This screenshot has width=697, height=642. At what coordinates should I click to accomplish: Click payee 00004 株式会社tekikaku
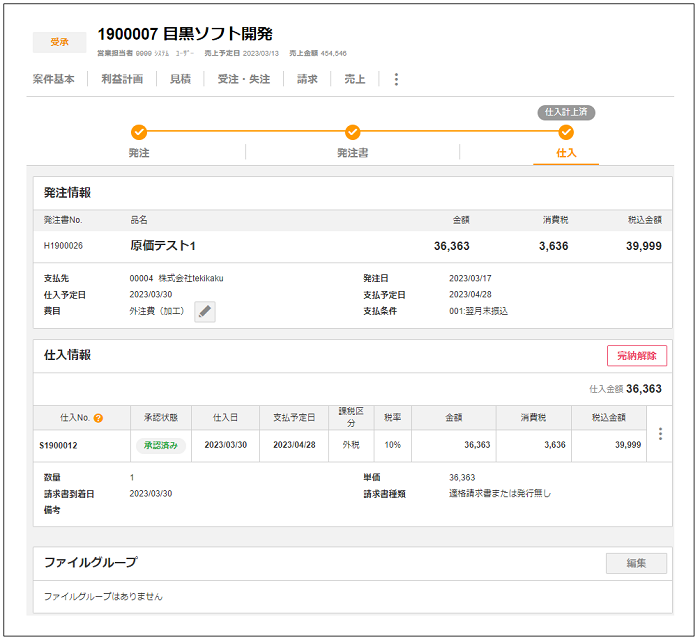[176, 278]
